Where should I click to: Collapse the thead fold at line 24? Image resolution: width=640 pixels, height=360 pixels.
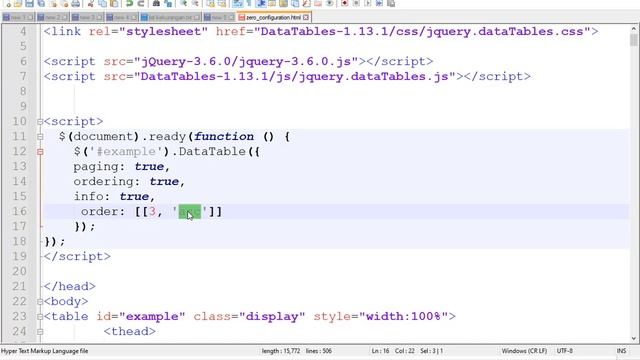[40, 332]
